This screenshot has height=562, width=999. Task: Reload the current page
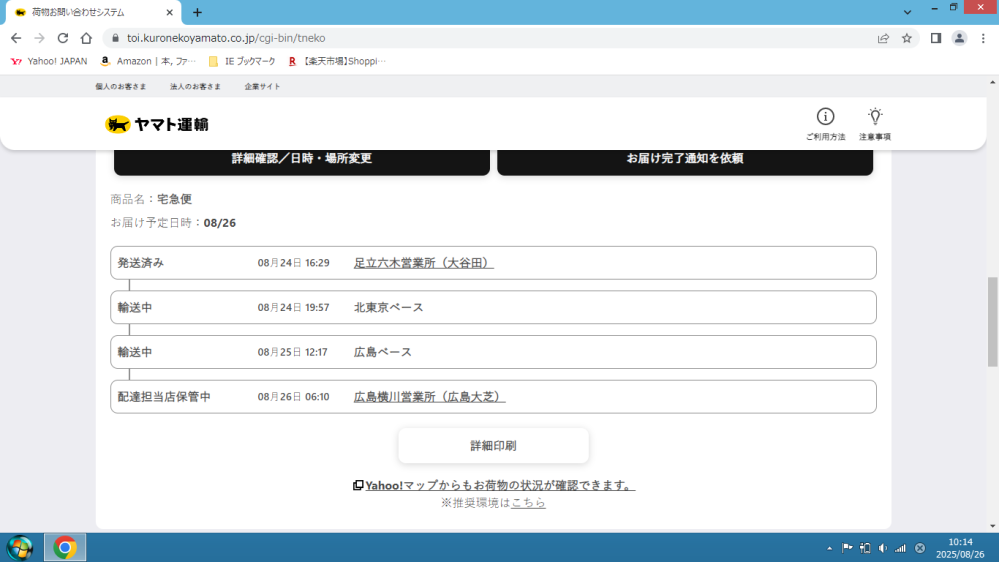tap(62, 38)
